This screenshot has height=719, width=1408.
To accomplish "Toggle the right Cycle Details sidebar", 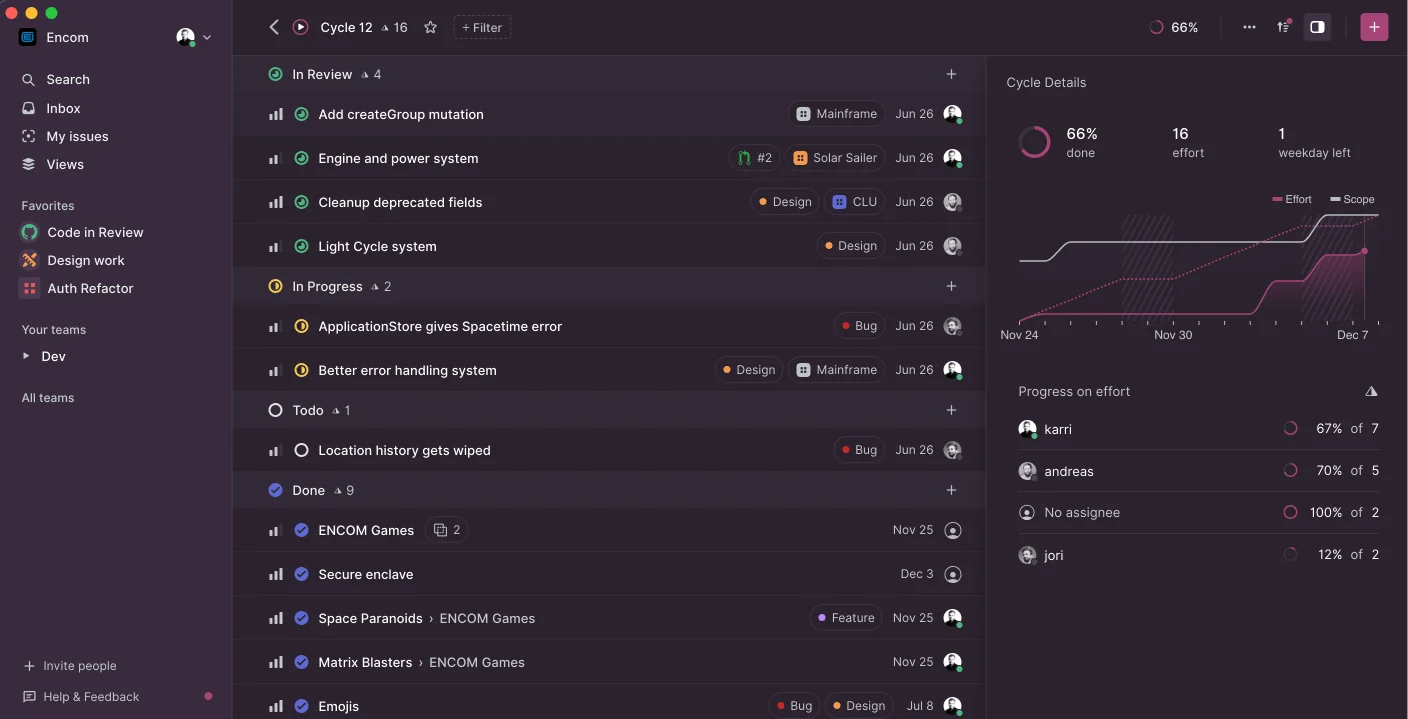I will tap(1317, 27).
